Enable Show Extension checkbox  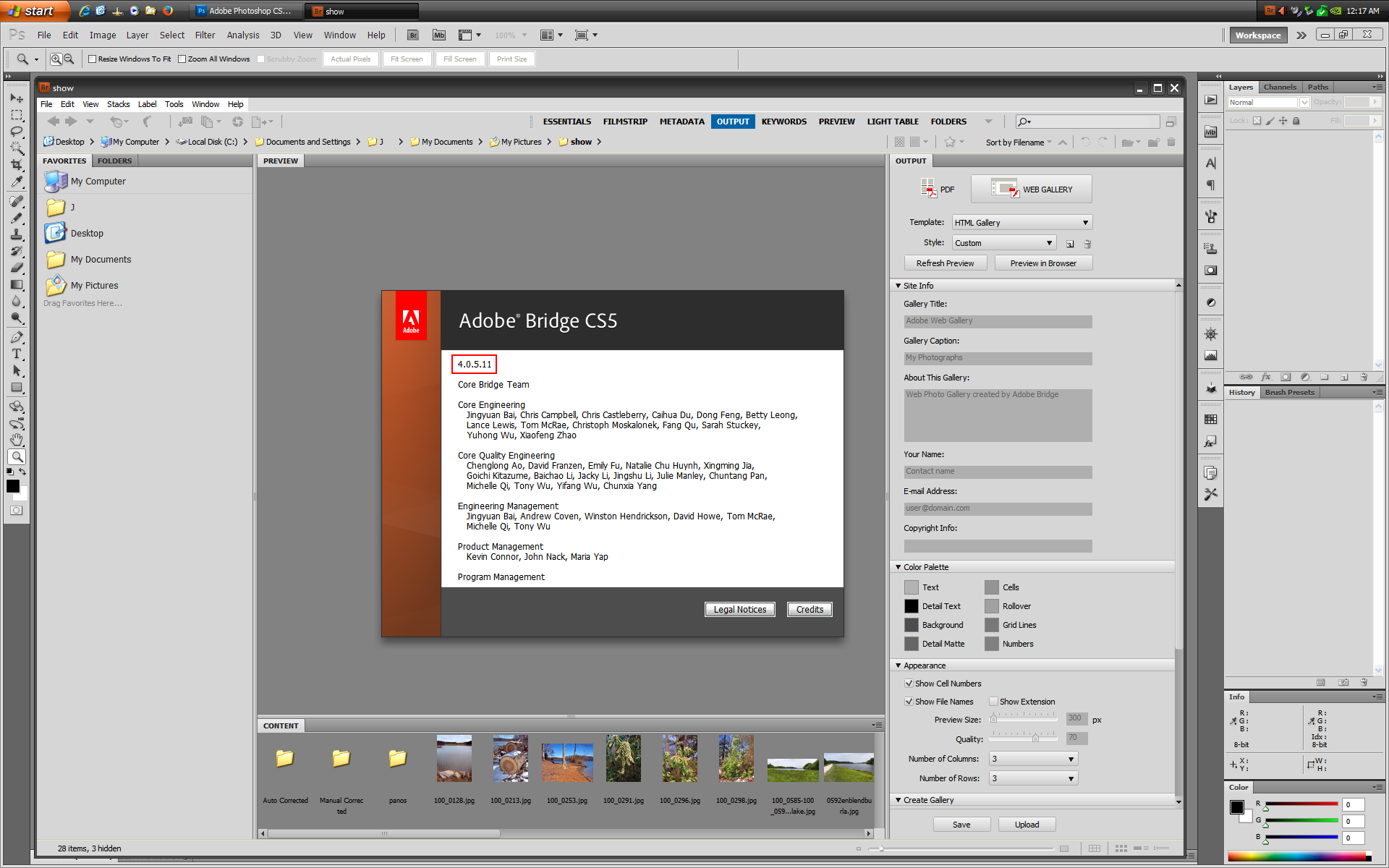[x=993, y=701]
